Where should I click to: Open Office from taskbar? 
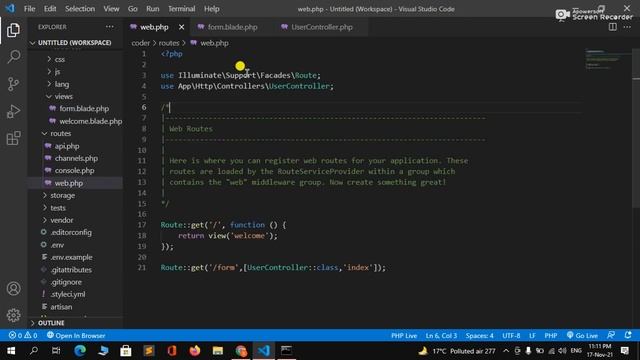171,351
